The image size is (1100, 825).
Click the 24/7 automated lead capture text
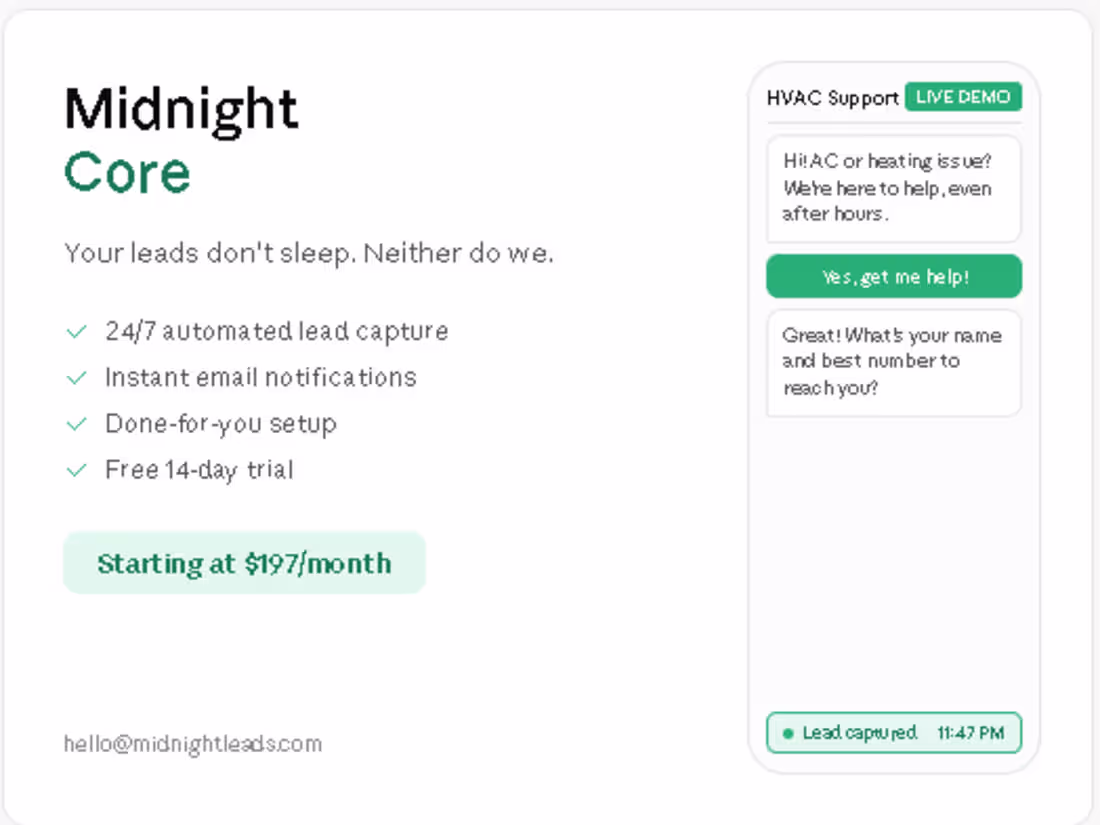point(276,331)
